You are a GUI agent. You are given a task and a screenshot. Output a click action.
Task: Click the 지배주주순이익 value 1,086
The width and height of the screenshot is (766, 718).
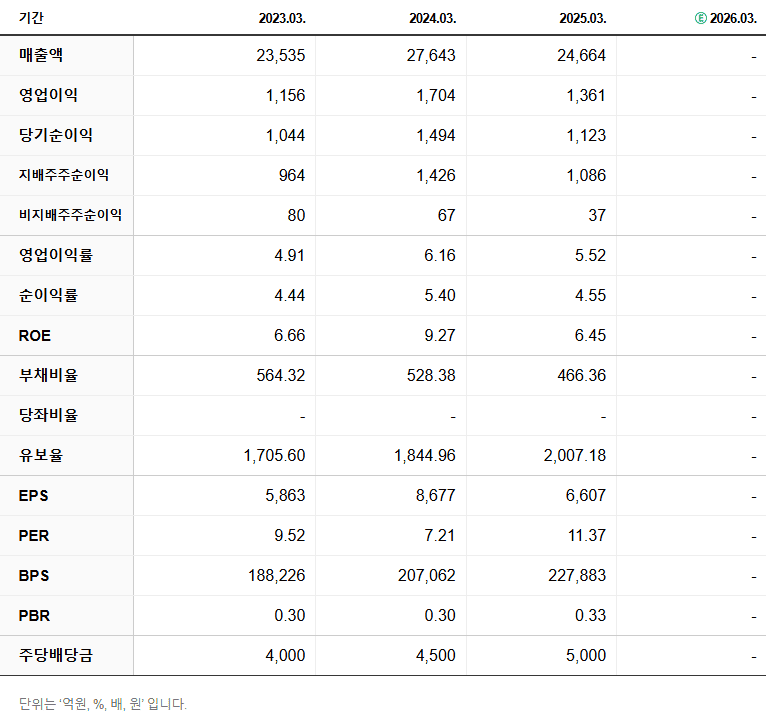point(587,176)
